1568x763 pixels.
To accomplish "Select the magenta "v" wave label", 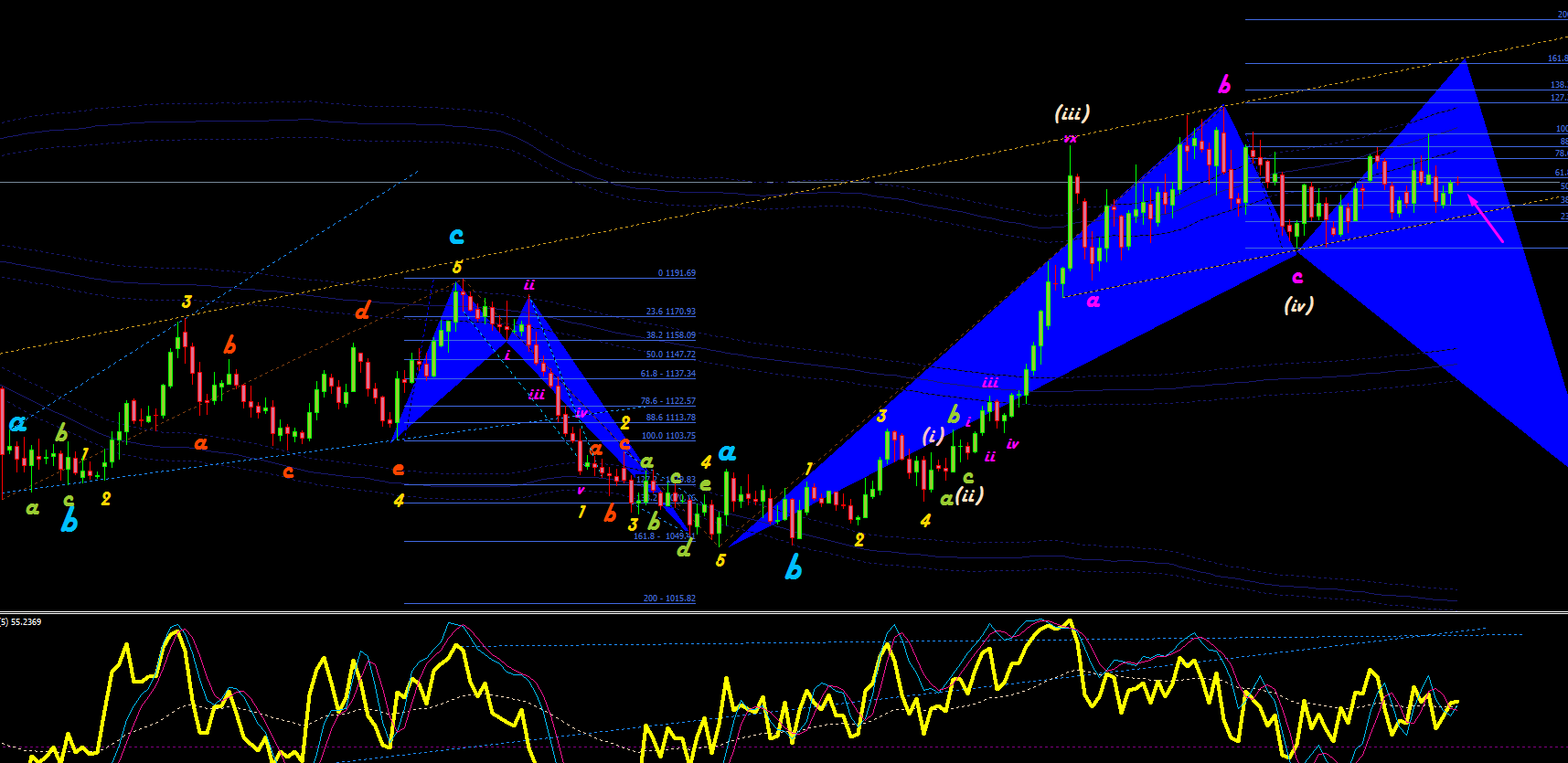I will tap(581, 490).
